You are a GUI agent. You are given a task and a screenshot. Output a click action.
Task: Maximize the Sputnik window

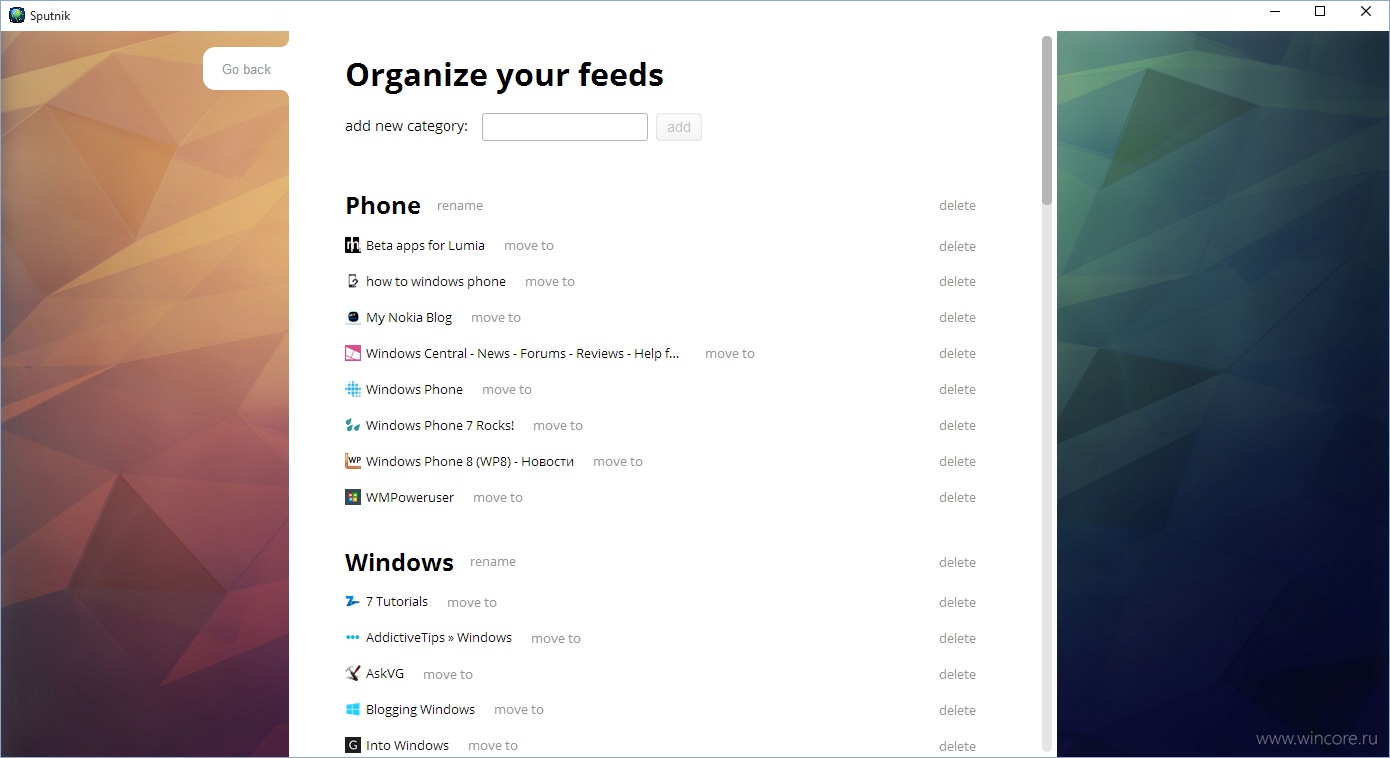point(1320,12)
